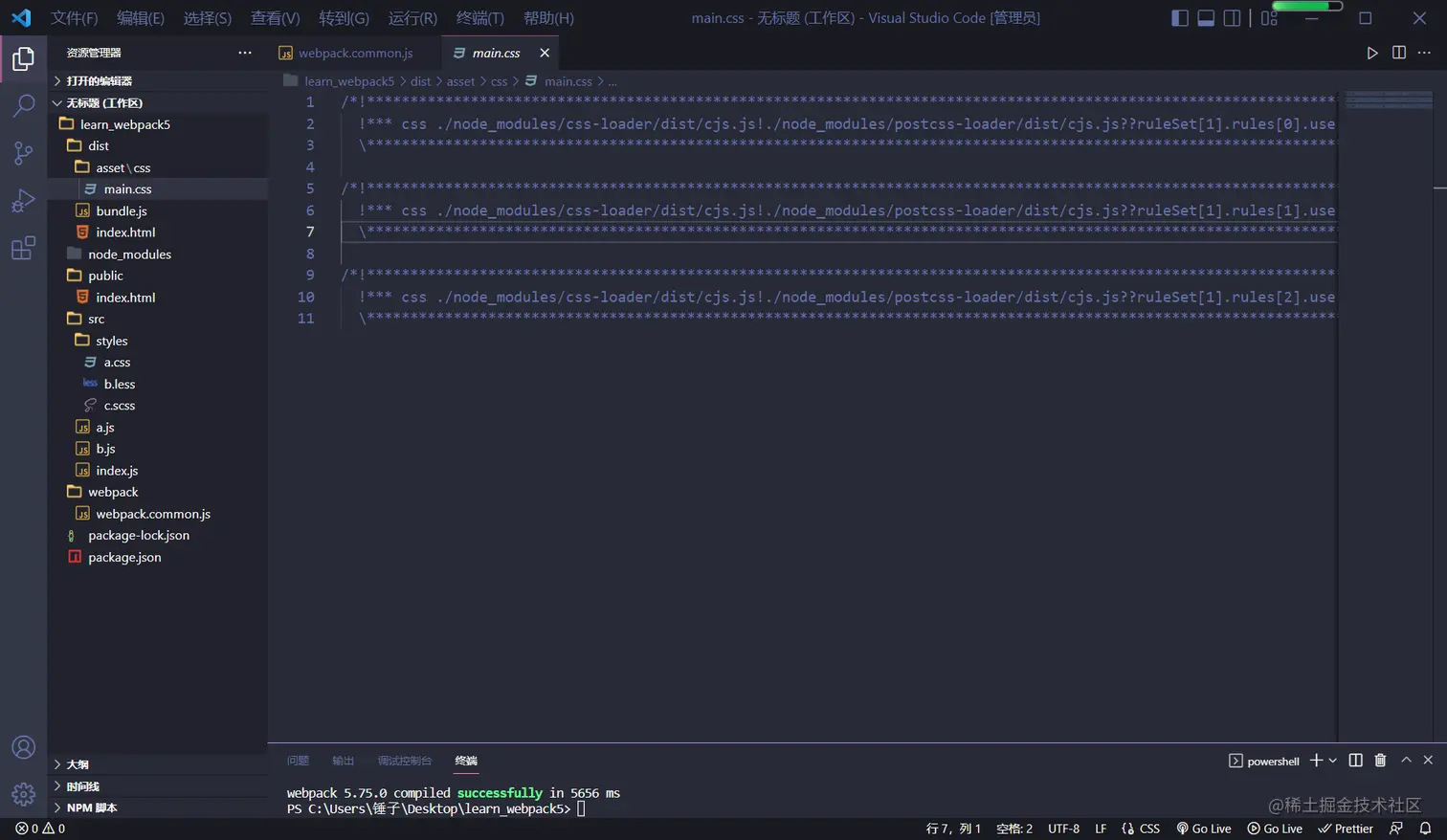The image size is (1447, 840).
Task: Open package-lock.json file
Action: (158, 536)
